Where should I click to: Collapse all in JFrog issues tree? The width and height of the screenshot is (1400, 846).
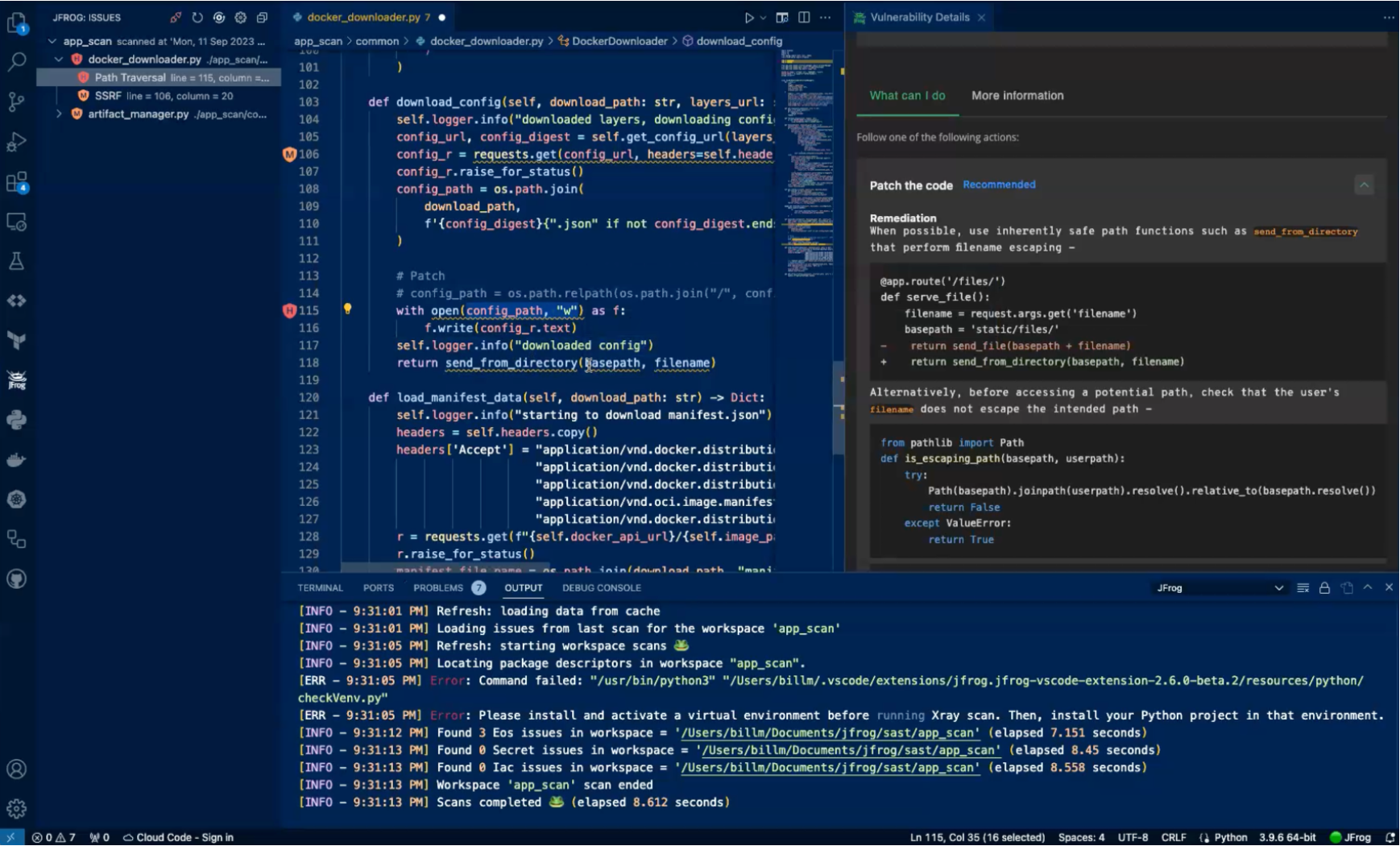click(x=262, y=17)
